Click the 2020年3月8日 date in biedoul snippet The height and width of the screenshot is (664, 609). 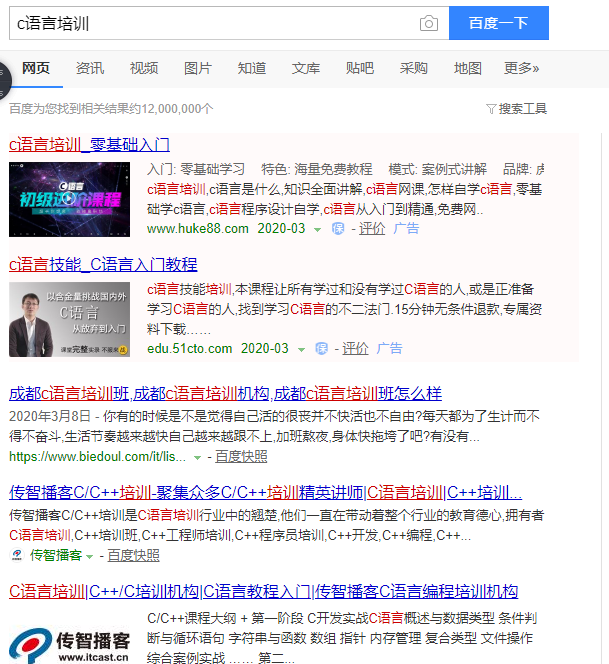coord(50,416)
